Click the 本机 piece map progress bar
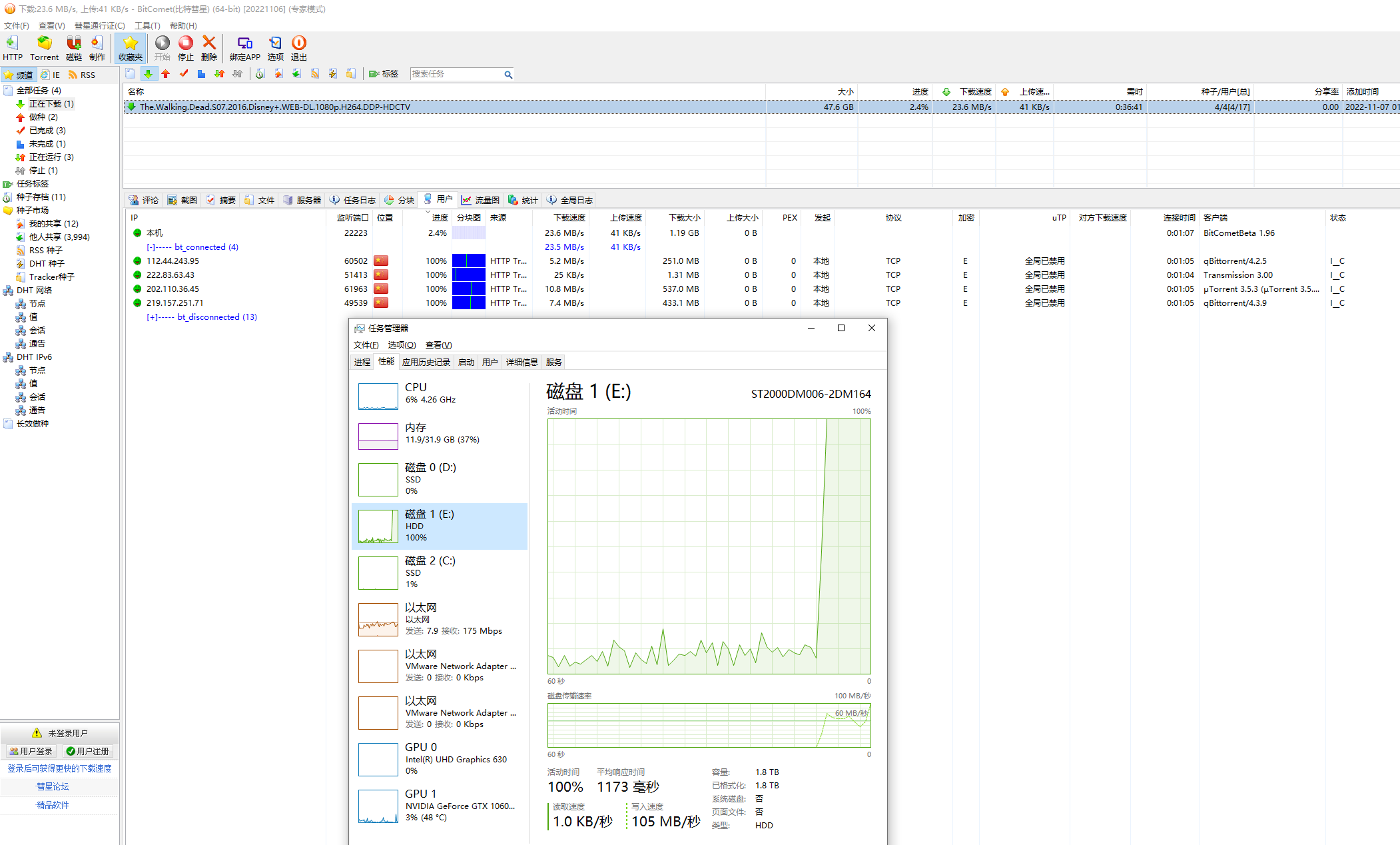Viewport: 1400px width, 845px height. coord(469,233)
